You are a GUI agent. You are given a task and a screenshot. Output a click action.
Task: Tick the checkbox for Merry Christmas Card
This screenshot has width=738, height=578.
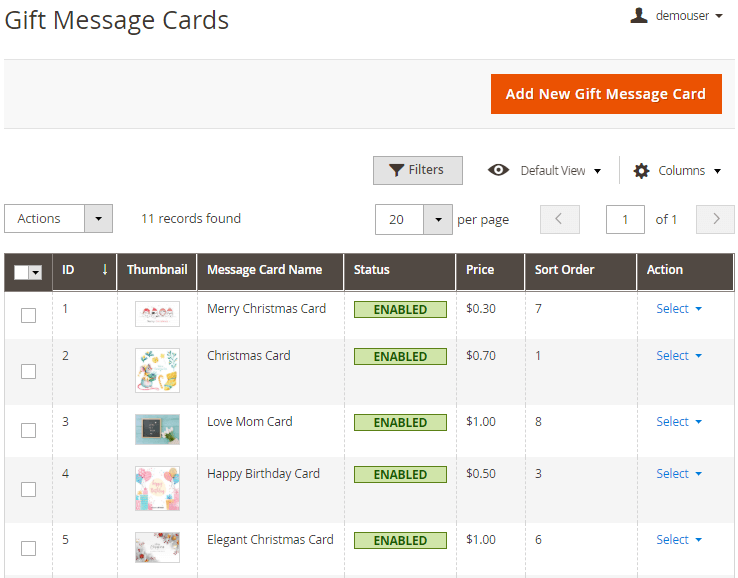click(x=28, y=315)
